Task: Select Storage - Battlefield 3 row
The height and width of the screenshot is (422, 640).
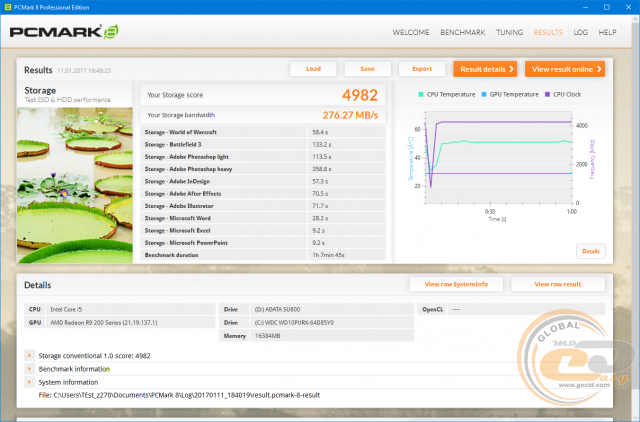Action: (x=263, y=144)
